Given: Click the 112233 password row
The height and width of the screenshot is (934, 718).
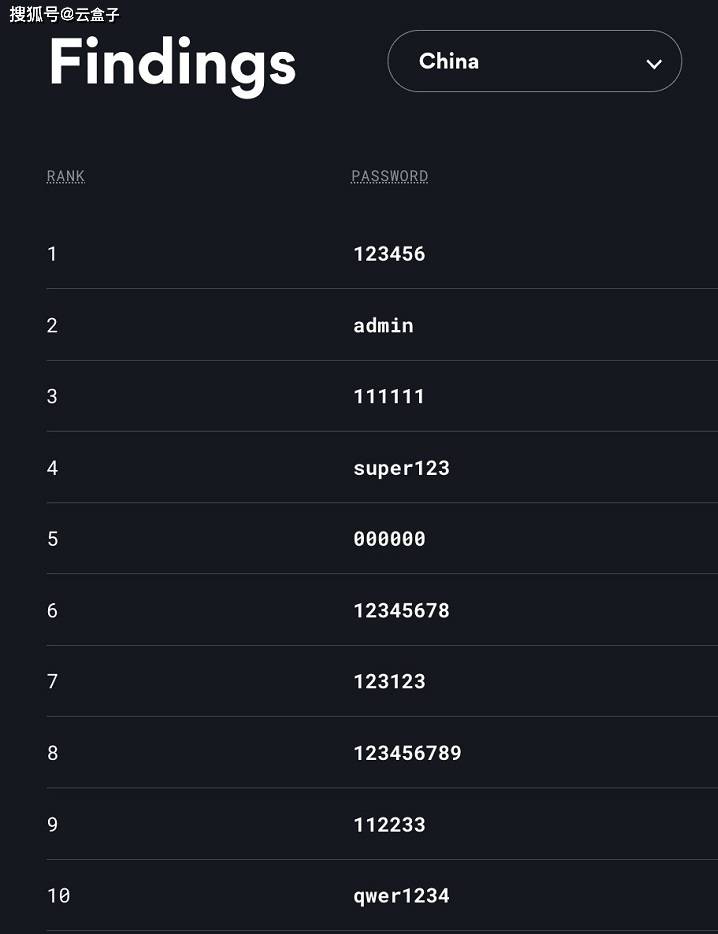Looking at the screenshot, I should point(389,824).
